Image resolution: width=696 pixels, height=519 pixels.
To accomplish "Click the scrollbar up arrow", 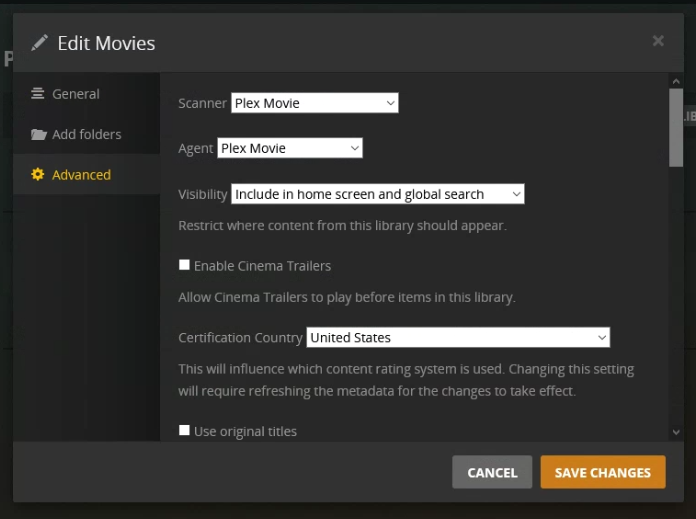I will pyautogui.click(x=676, y=81).
